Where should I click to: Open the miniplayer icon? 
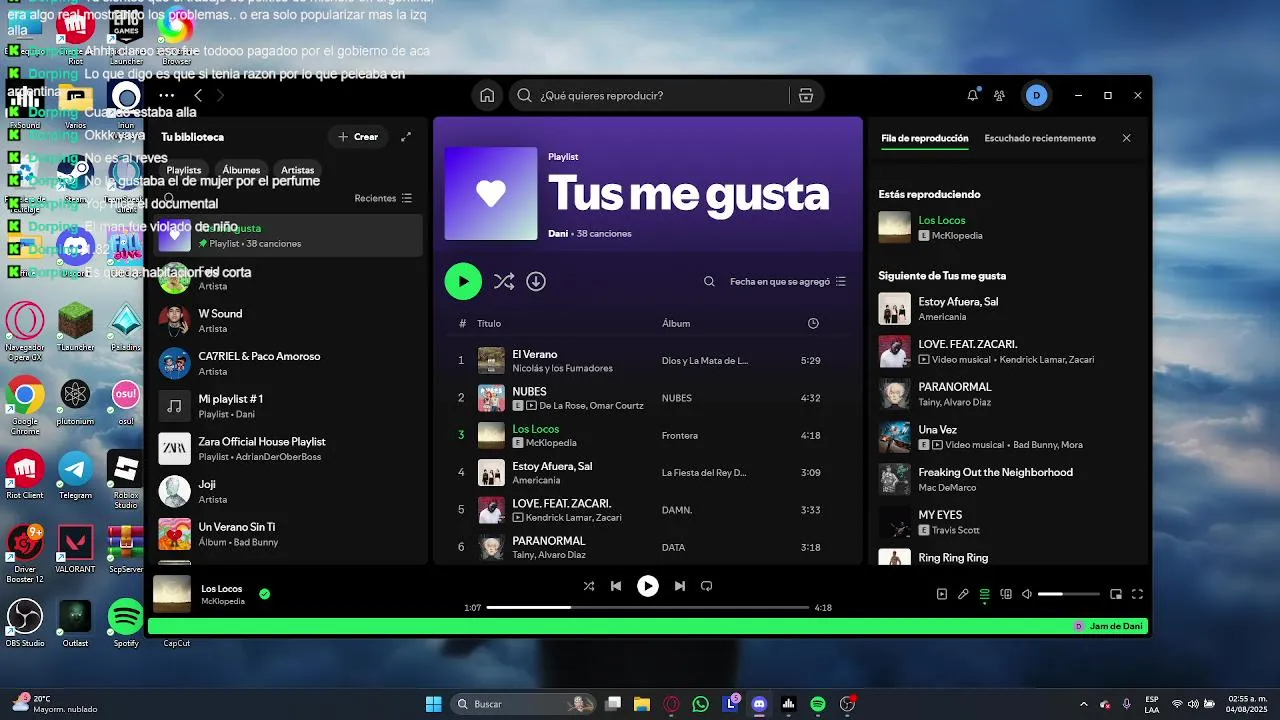click(1116, 594)
